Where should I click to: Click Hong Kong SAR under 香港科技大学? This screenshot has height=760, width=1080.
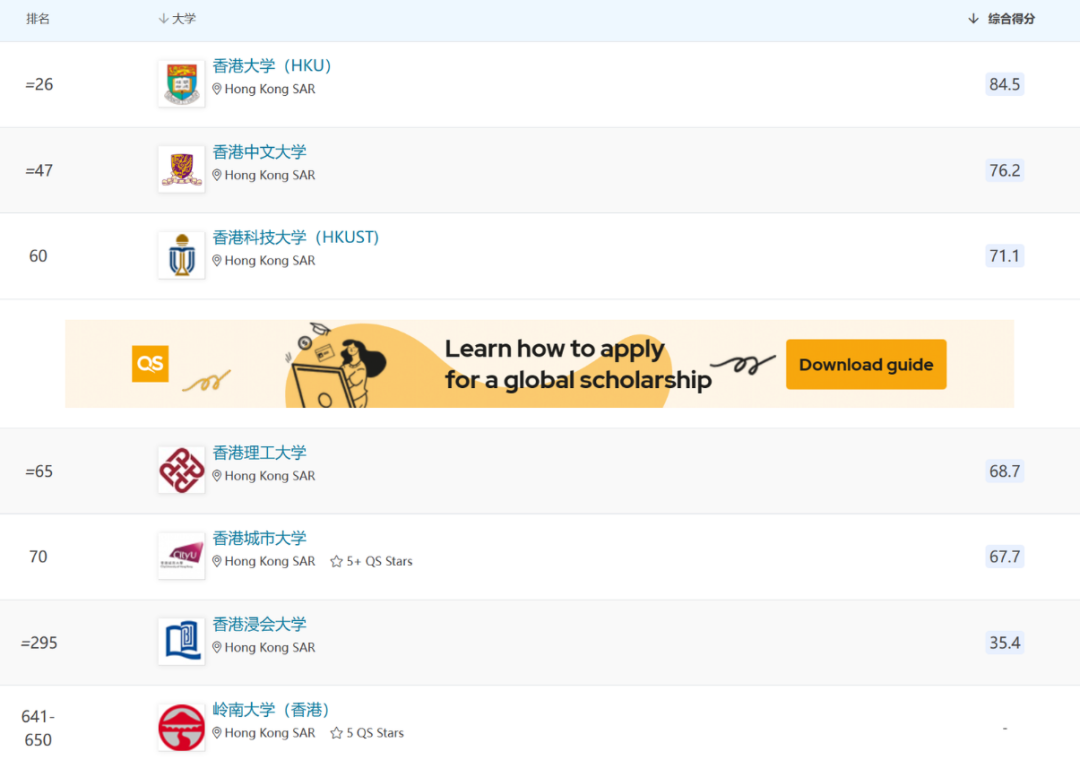point(270,260)
